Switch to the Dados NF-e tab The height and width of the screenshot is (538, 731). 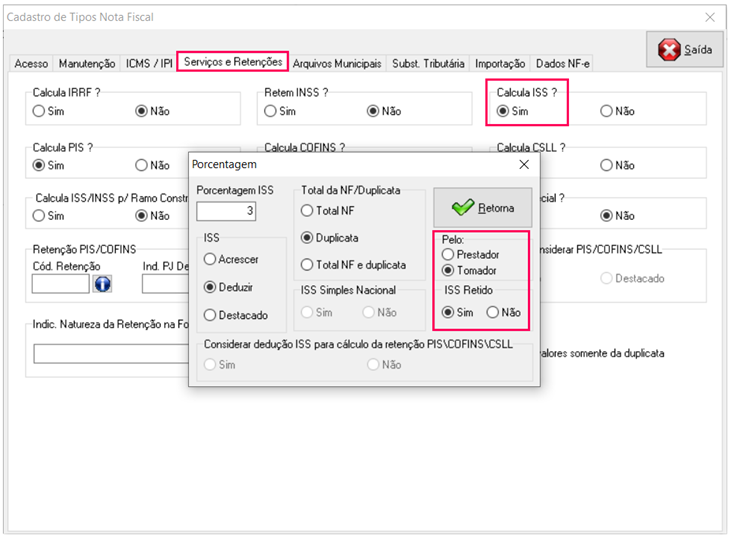pos(563,64)
